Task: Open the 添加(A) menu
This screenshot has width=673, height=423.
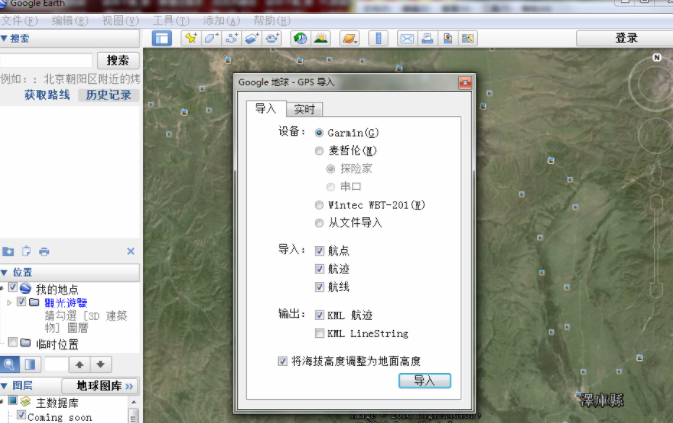Action: tap(221, 21)
